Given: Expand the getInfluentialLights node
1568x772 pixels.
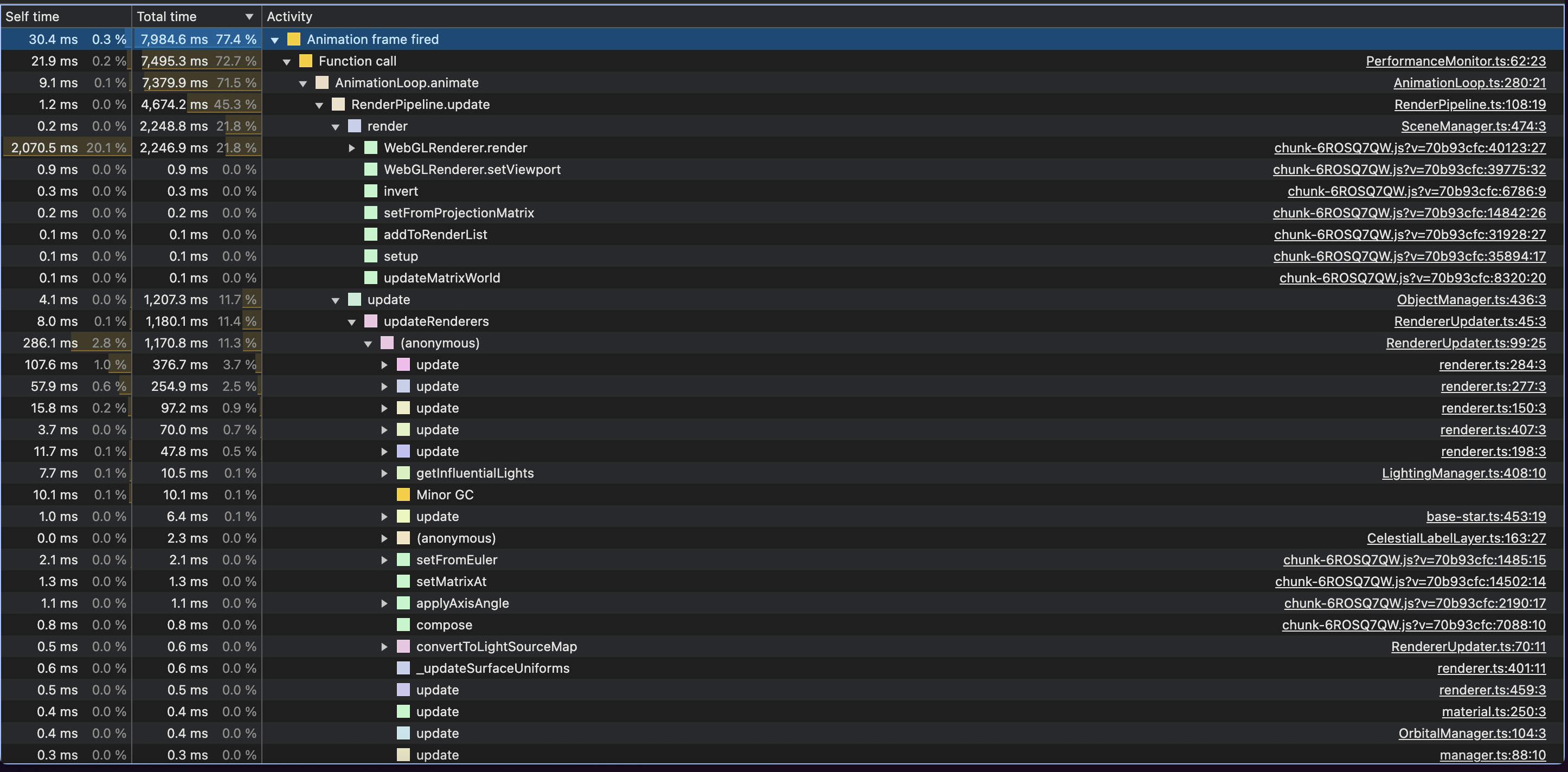Looking at the screenshot, I should (384, 473).
